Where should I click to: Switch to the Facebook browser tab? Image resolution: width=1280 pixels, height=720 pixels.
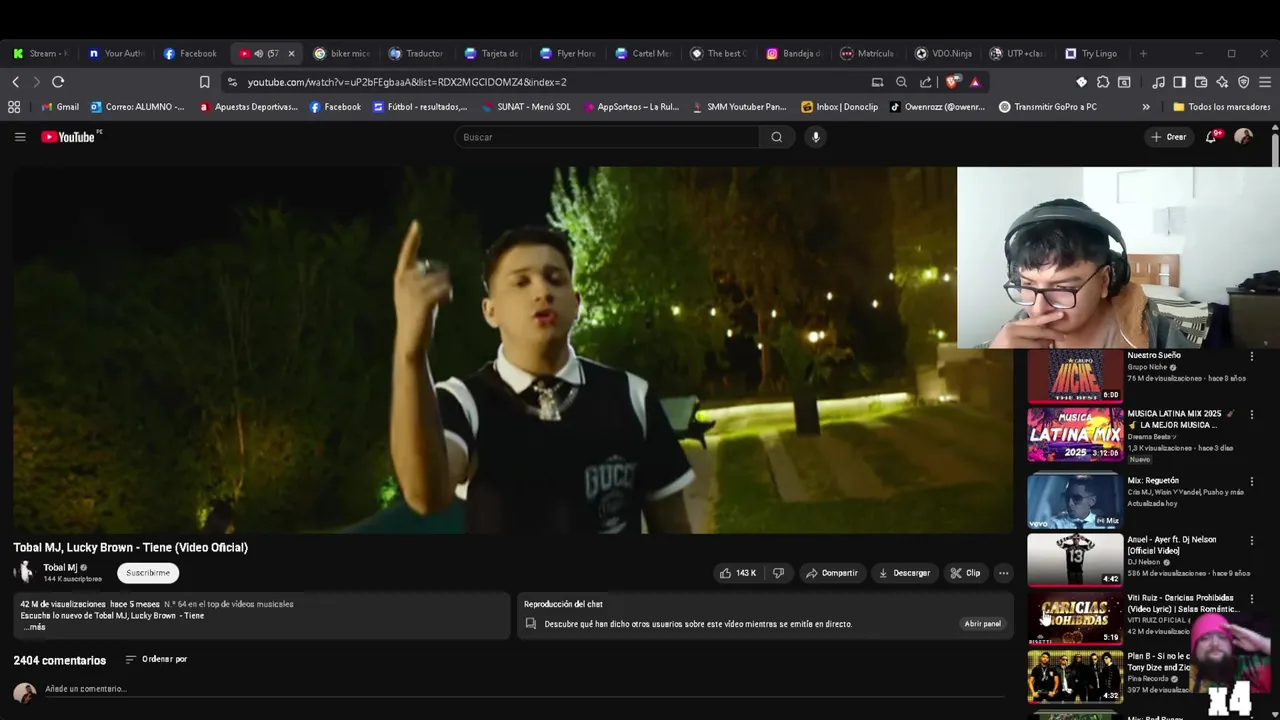coord(190,54)
